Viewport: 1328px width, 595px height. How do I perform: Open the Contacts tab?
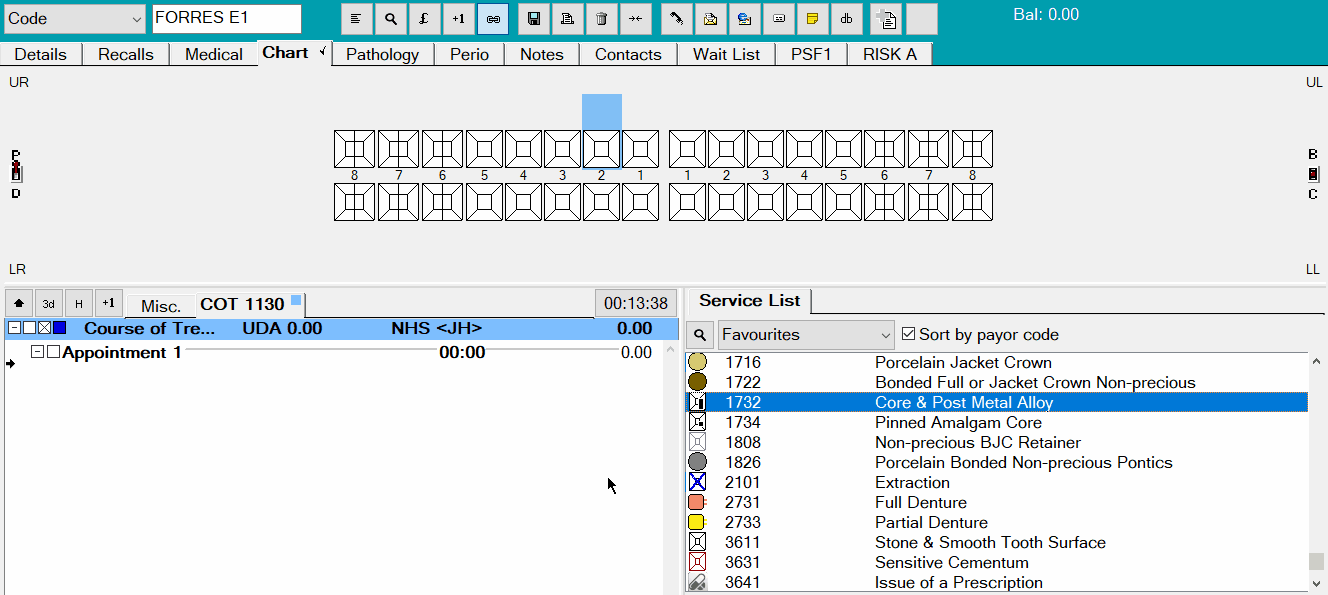[628, 54]
